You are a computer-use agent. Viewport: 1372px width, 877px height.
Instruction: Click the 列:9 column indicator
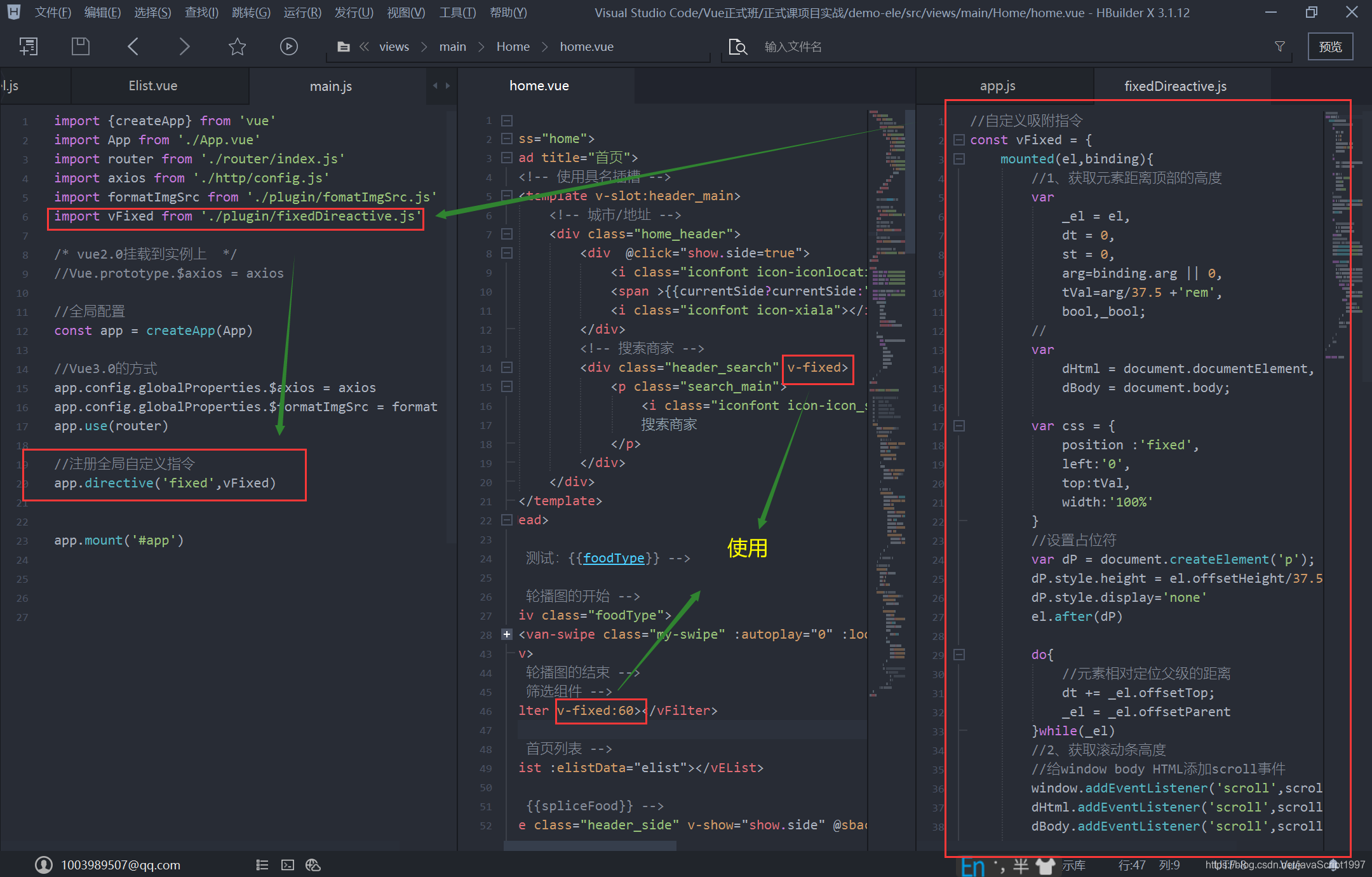click(1169, 865)
